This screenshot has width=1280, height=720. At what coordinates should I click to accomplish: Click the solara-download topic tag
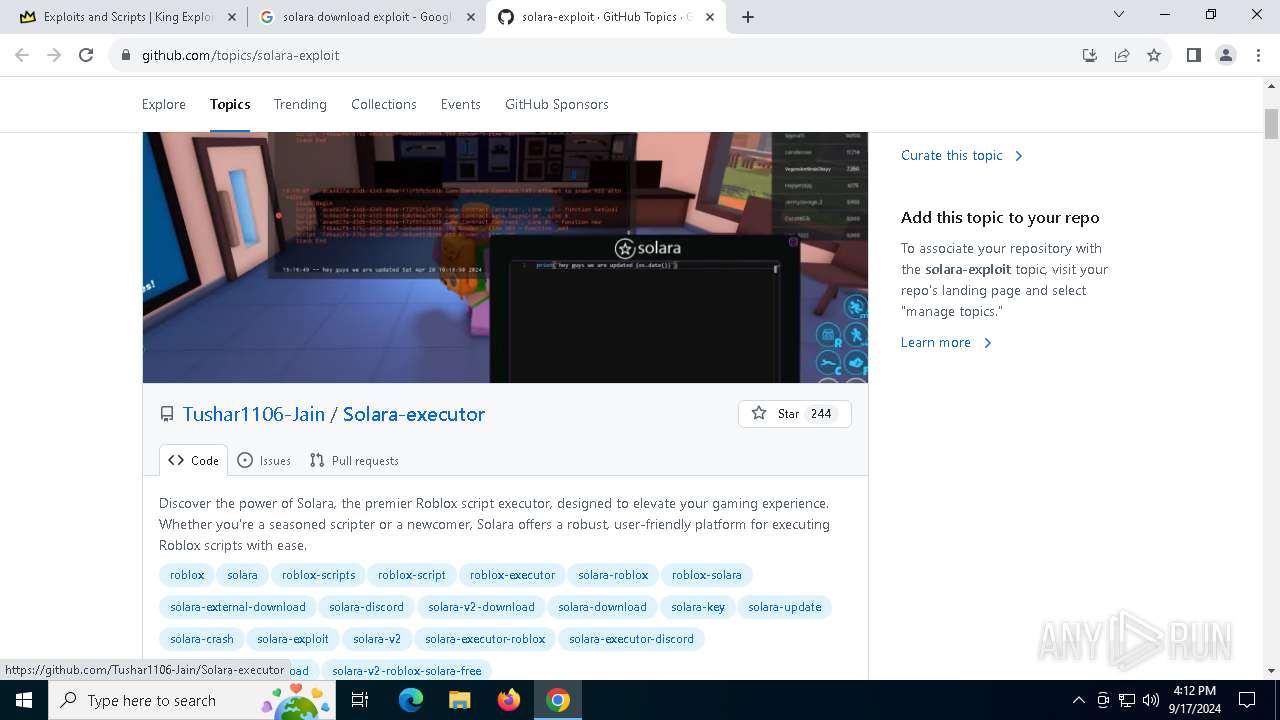coord(602,607)
